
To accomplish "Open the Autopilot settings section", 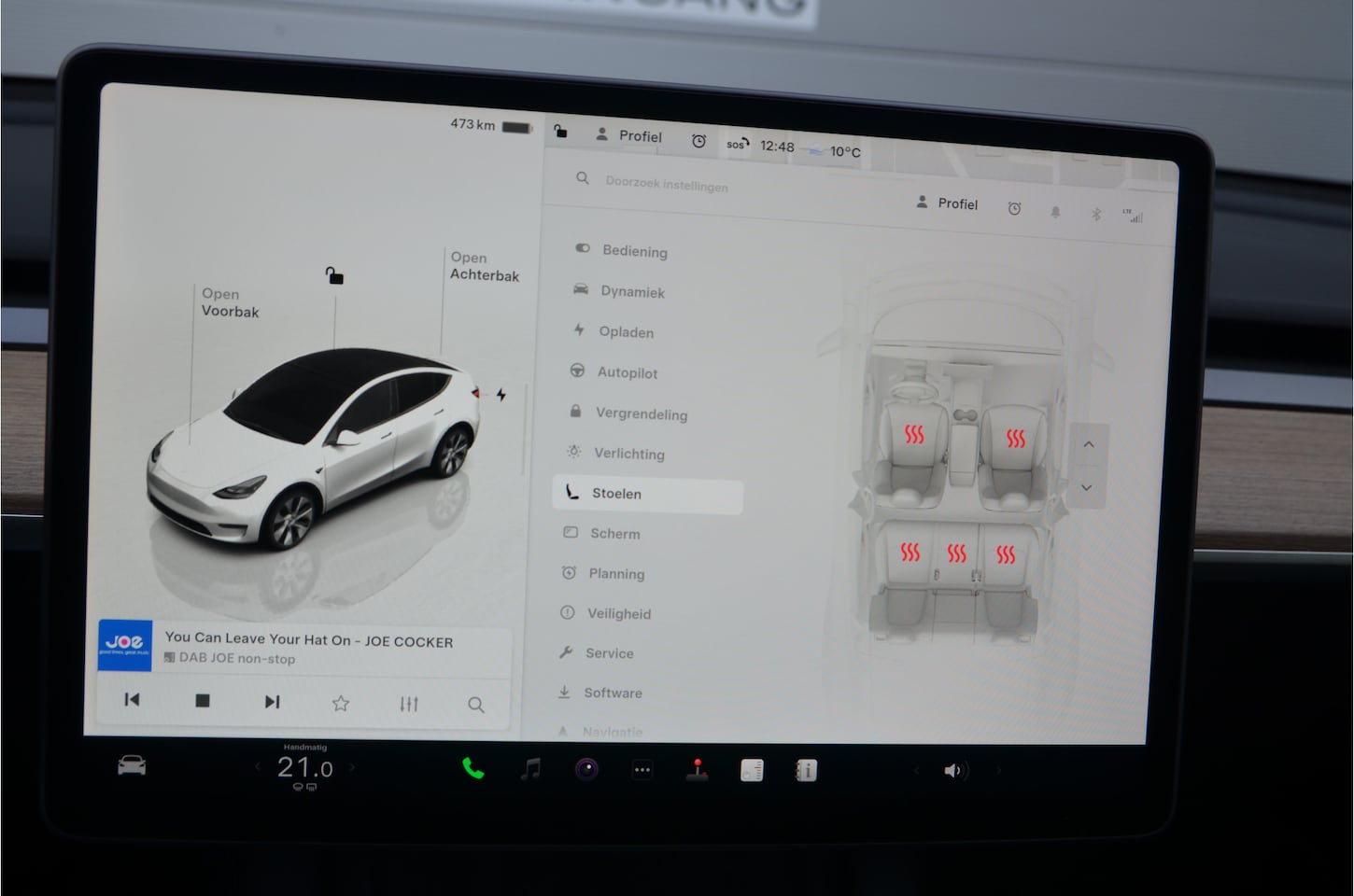I will click(627, 372).
